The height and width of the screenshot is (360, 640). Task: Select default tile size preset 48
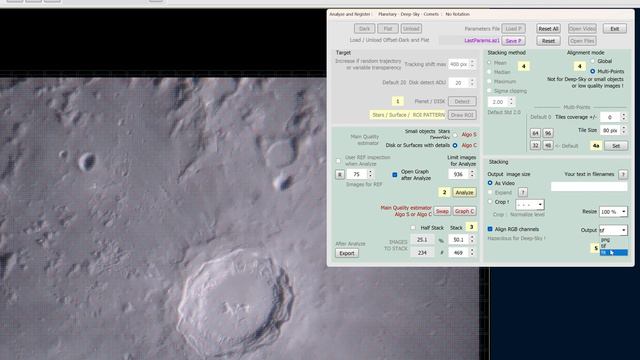pyautogui.click(x=548, y=145)
